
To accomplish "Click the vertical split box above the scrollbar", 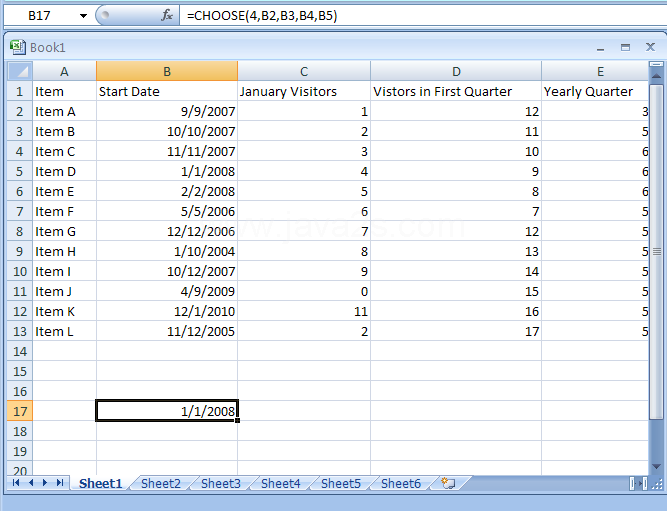I will [x=656, y=64].
